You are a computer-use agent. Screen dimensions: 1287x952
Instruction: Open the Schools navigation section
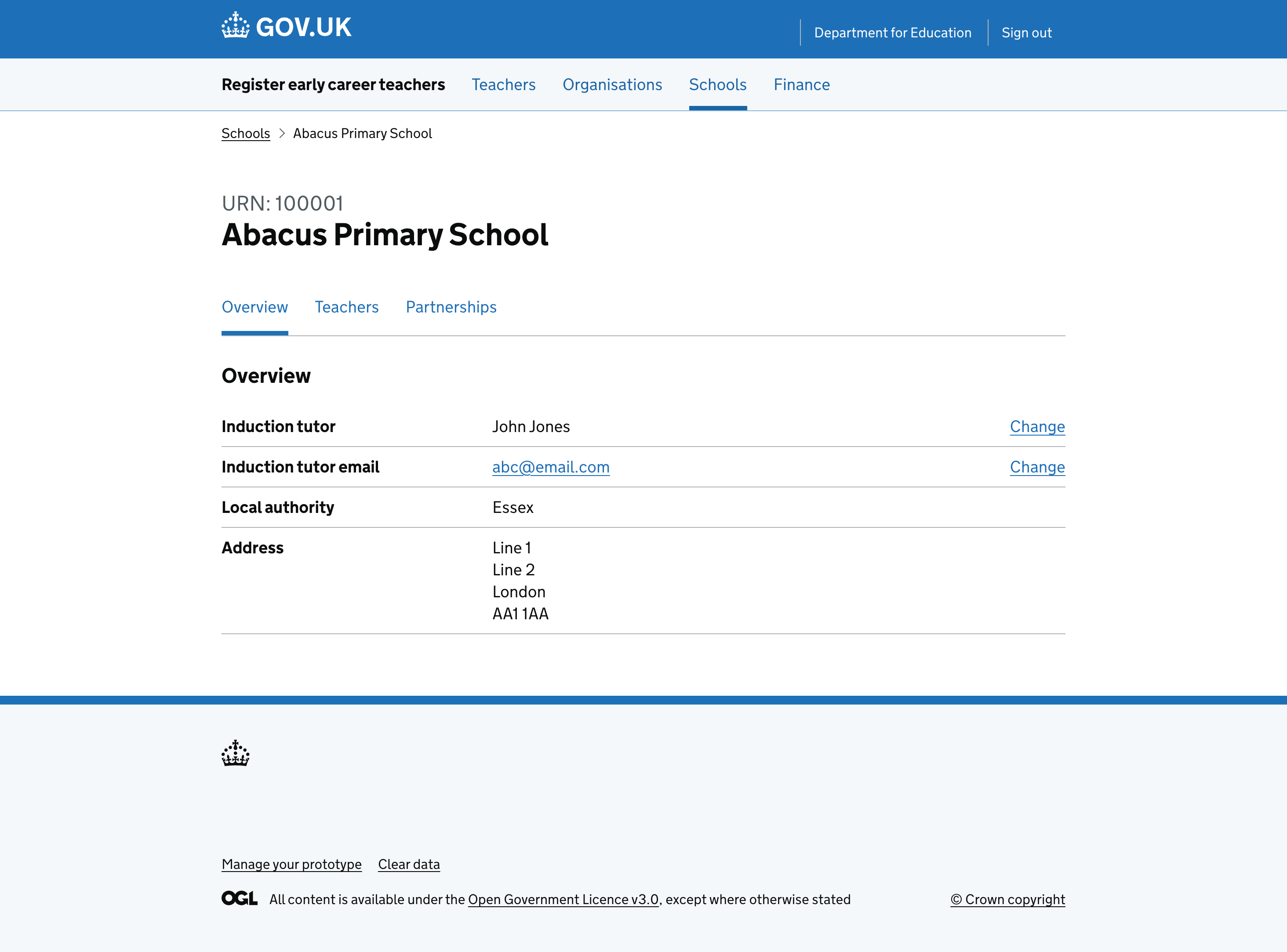click(x=717, y=84)
